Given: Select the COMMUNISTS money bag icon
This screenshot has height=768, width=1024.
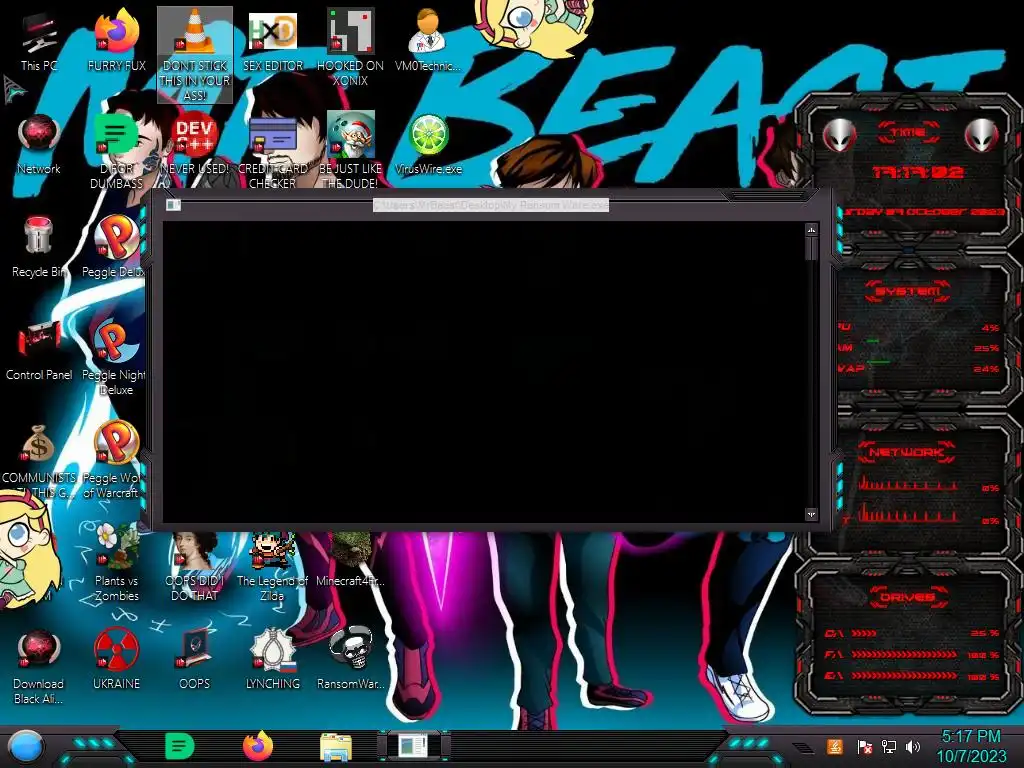Looking at the screenshot, I should tap(39, 461).
